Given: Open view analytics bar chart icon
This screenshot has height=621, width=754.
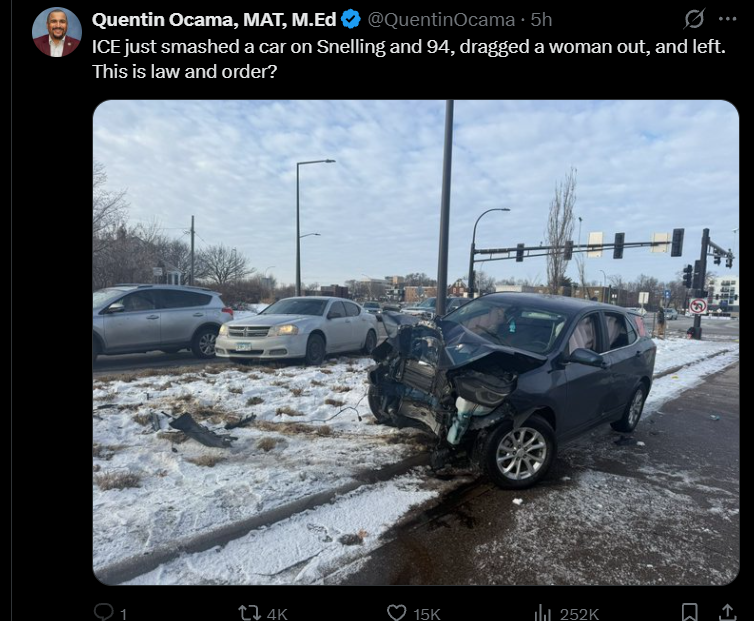Looking at the screenshot, I should [x=542, y=613].
